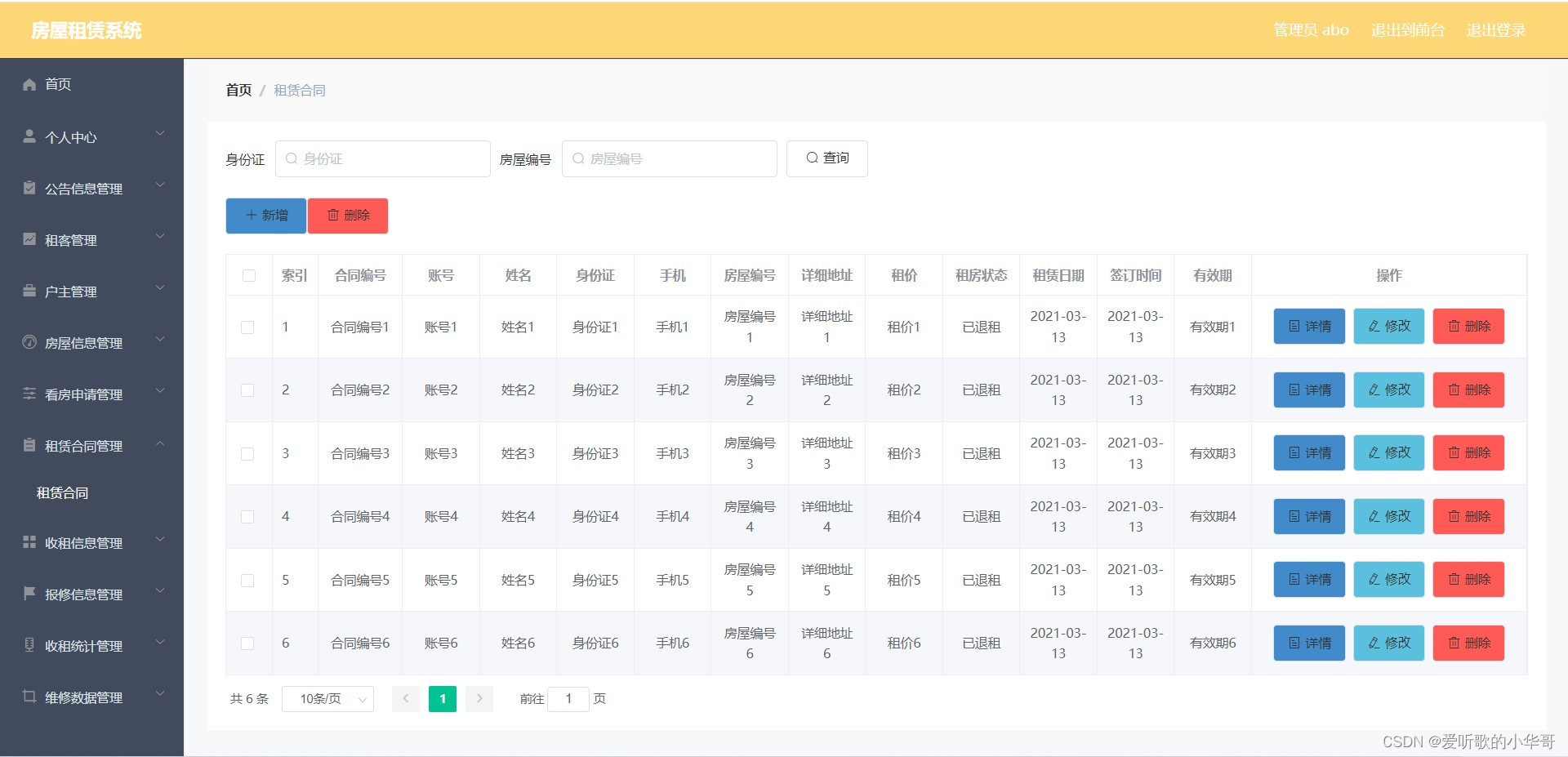This screenshot has width=1568, height=757.
Task: Click 租赁日期 column header
Action: 1058,275
